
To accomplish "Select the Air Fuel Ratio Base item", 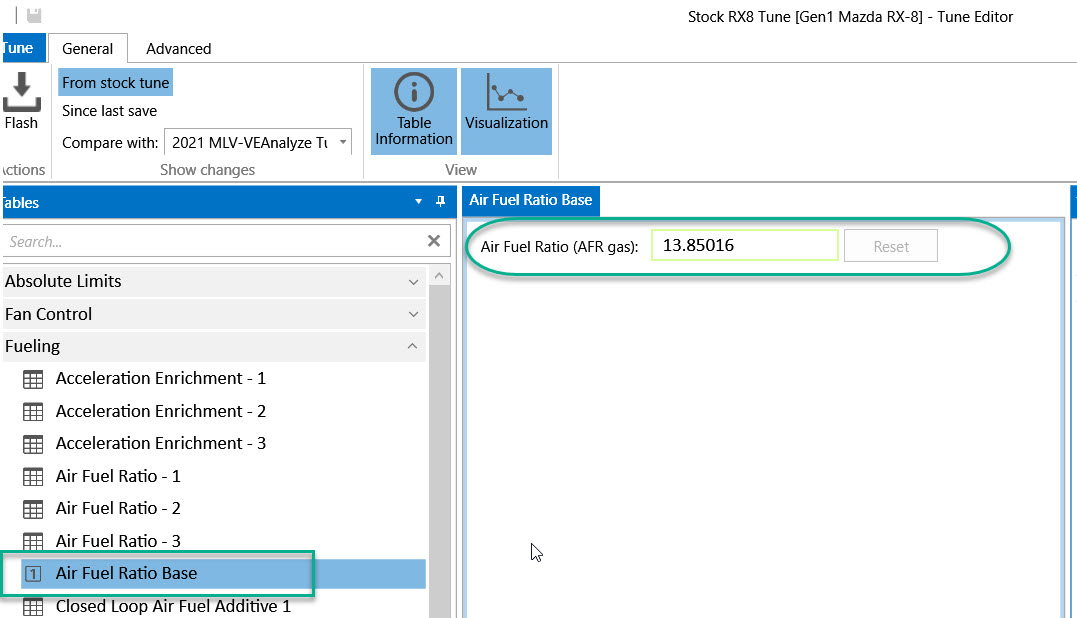I will 126,574.
